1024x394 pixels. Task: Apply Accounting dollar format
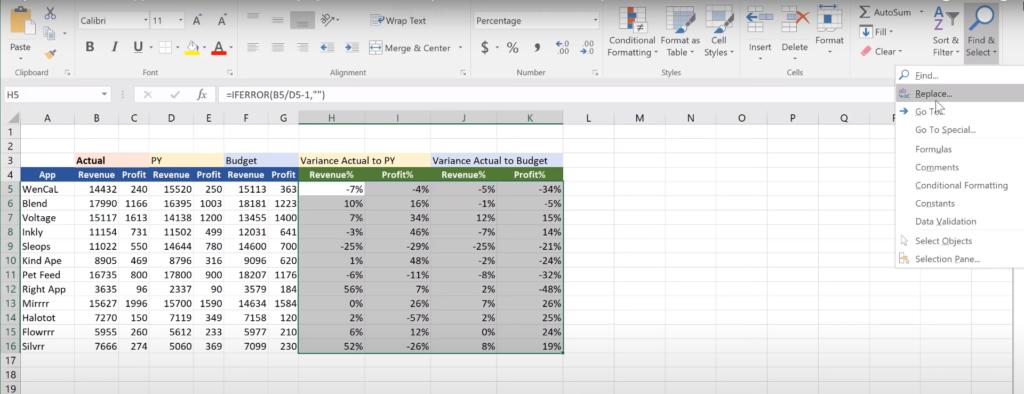coord(485,48)
